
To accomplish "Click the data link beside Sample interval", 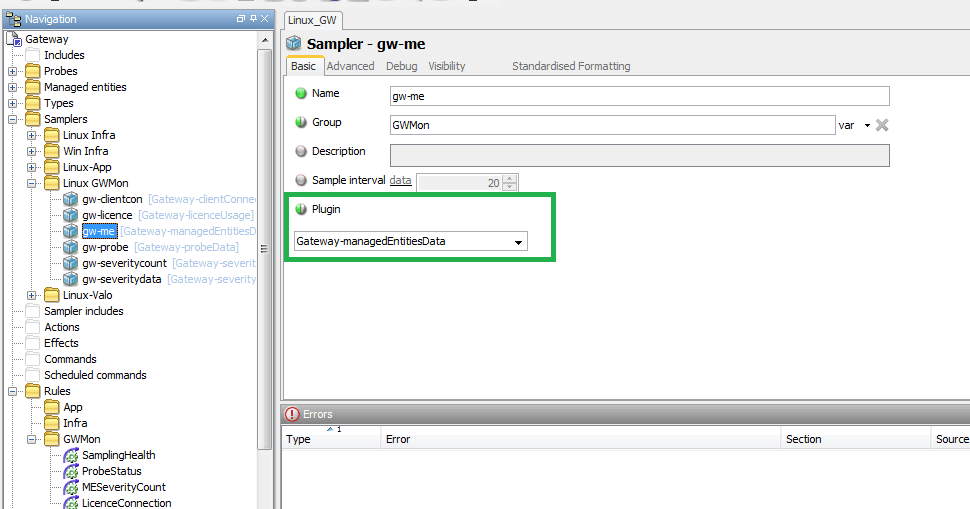I will click(400, 180).
